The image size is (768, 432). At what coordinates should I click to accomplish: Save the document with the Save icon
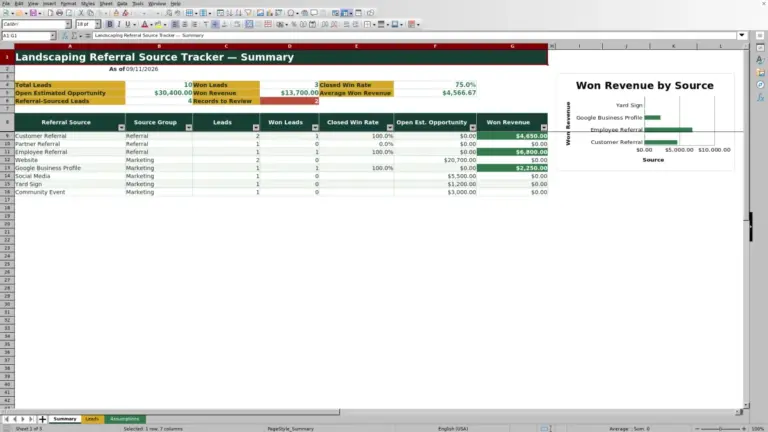tap(32, 13)
